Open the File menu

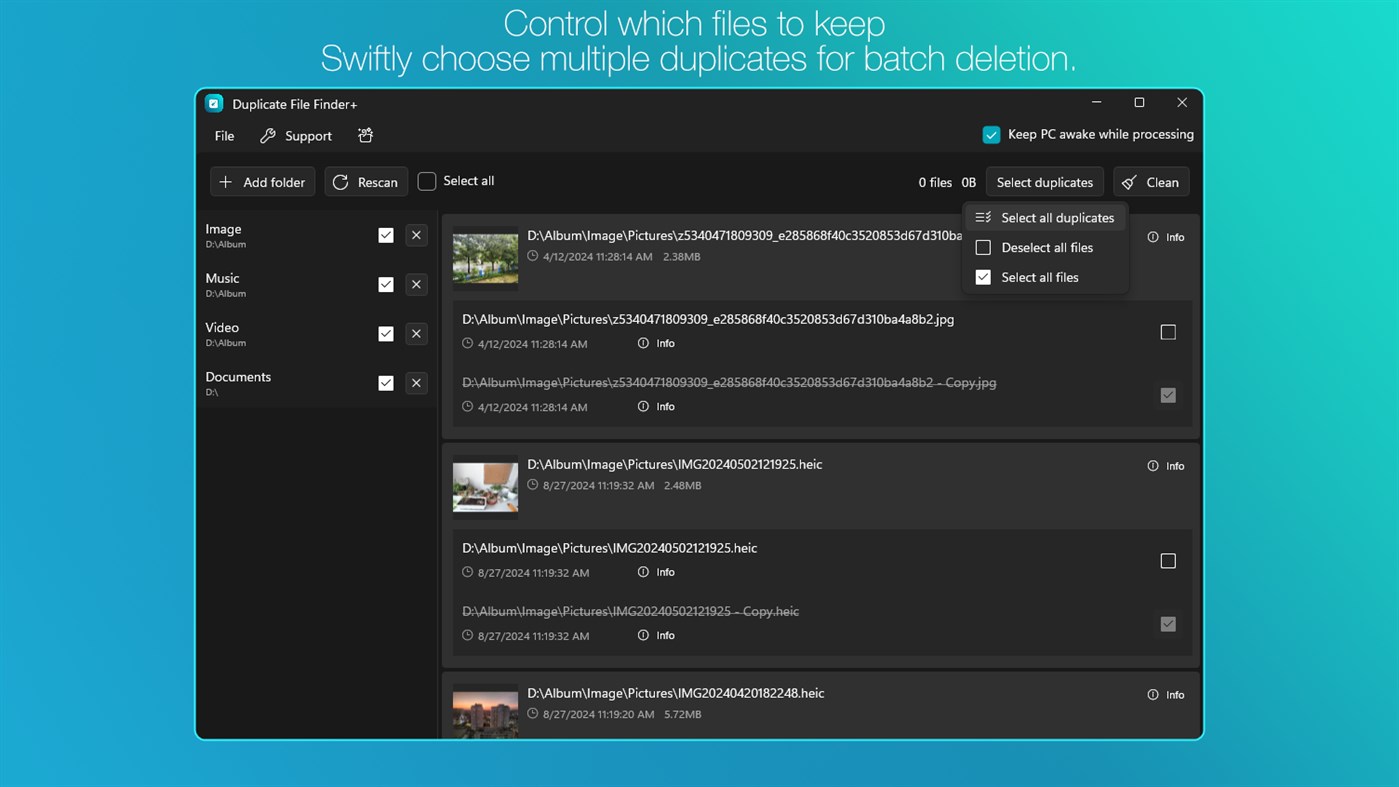pos(224,136)
